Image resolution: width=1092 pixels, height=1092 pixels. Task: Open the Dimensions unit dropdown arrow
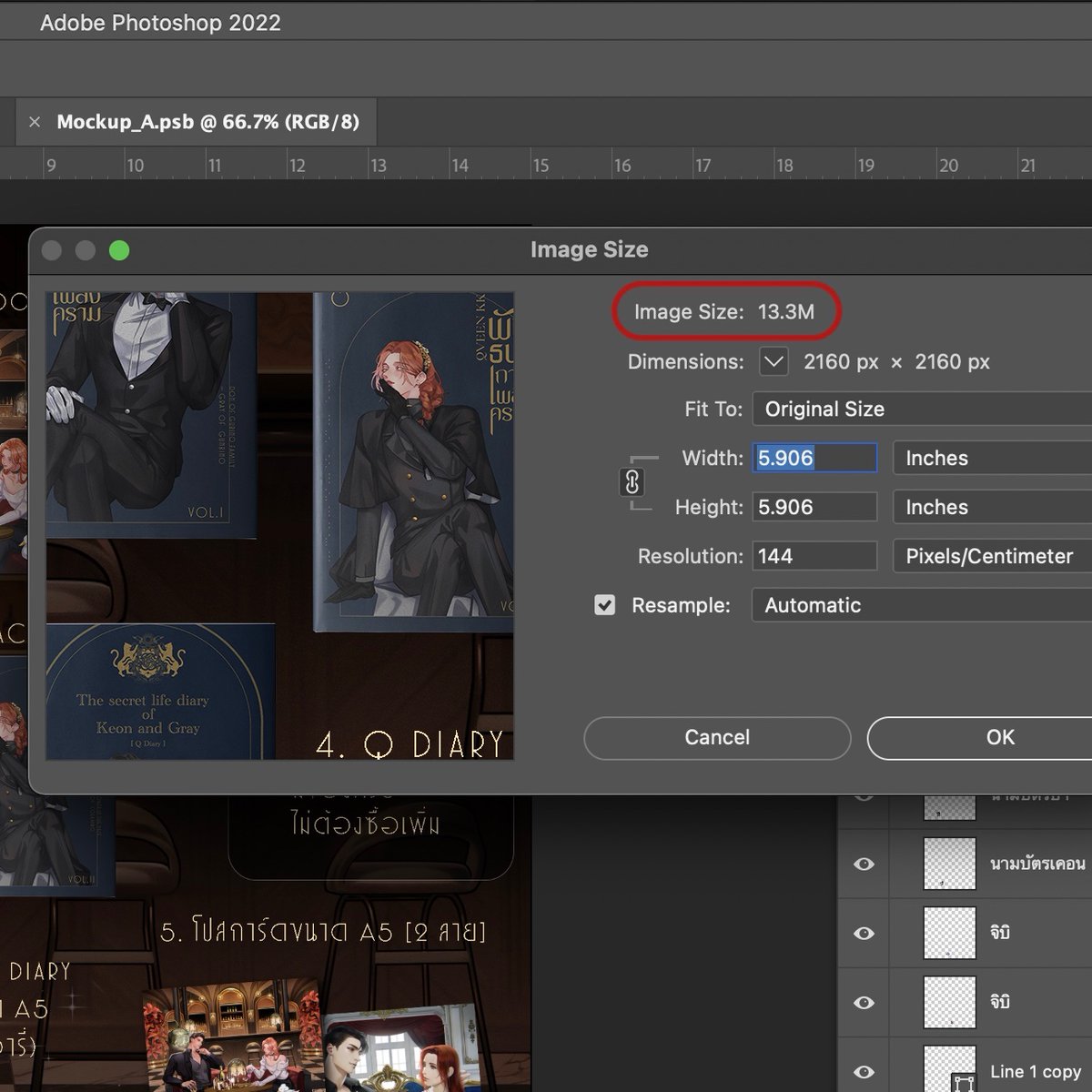(x=773, y=361)
